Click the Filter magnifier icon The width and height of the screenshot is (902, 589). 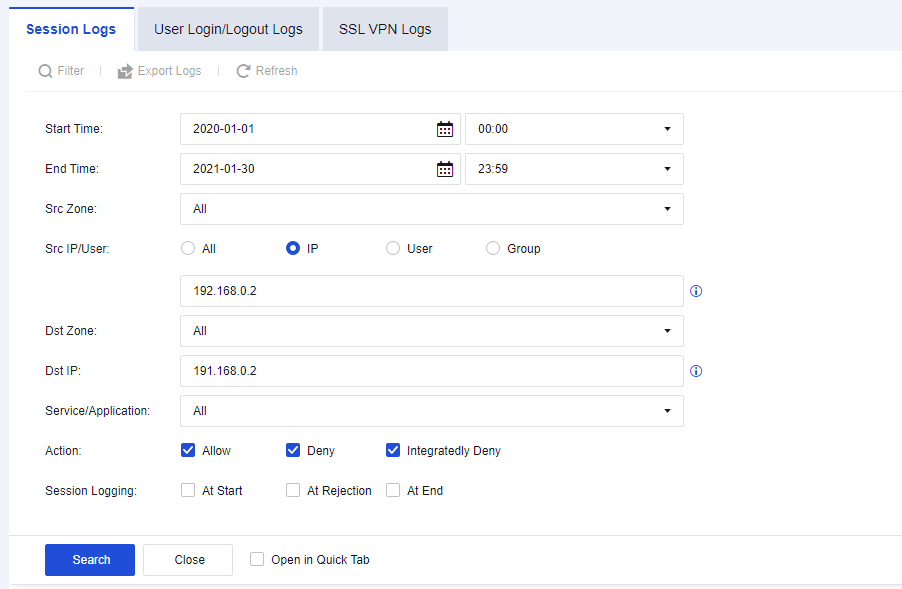coord(45,71)
